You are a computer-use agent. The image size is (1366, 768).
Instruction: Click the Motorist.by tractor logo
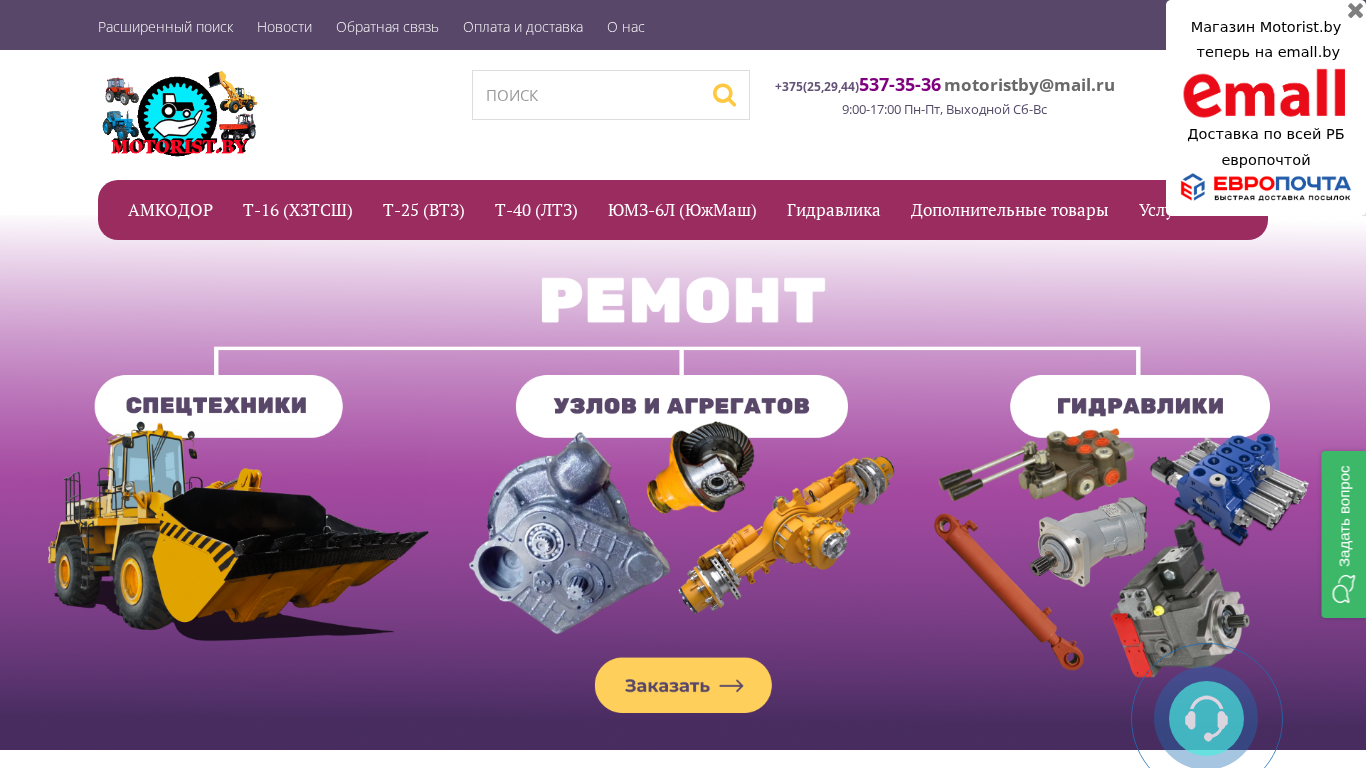180,114
